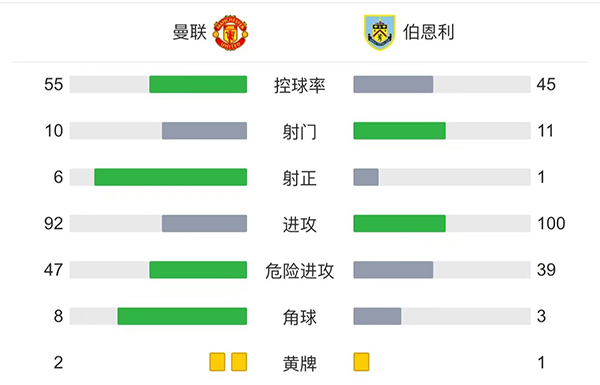
Task: Click the Manchester United crest logo
Action: tap(230, 33)
